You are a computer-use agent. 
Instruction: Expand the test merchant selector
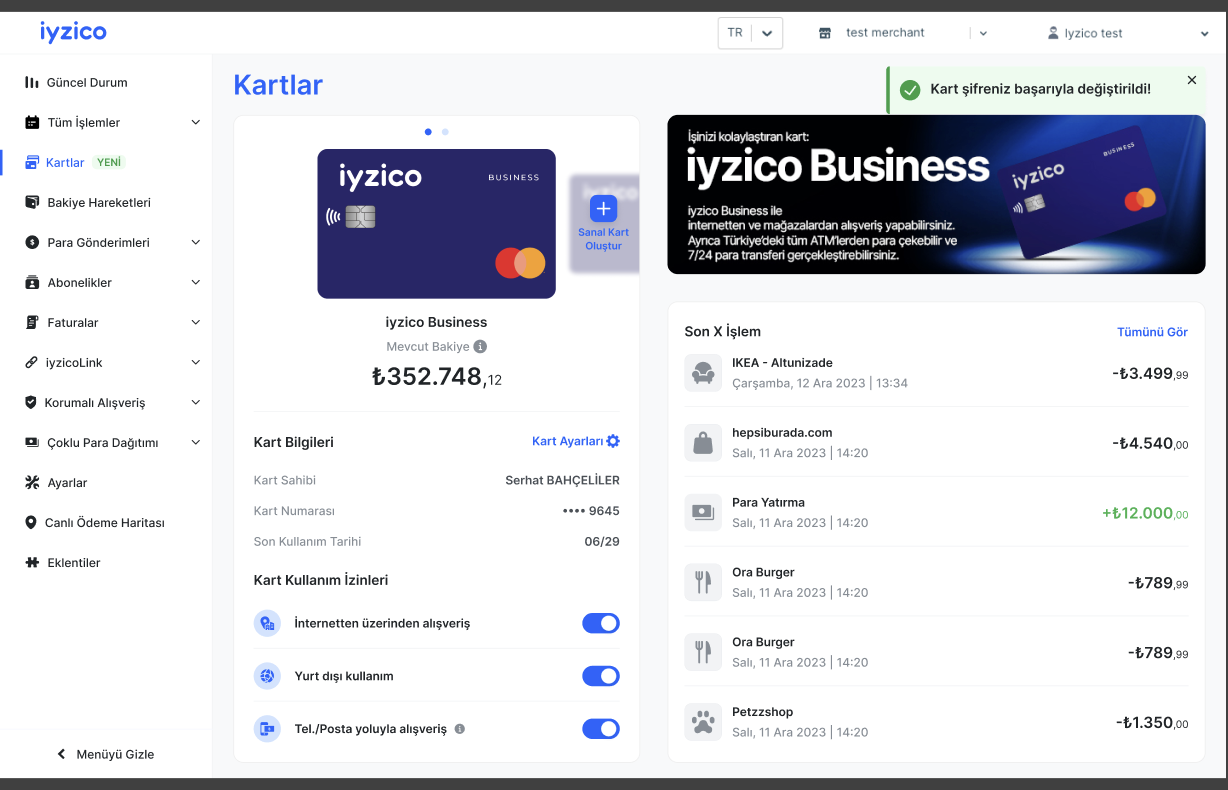983,33
